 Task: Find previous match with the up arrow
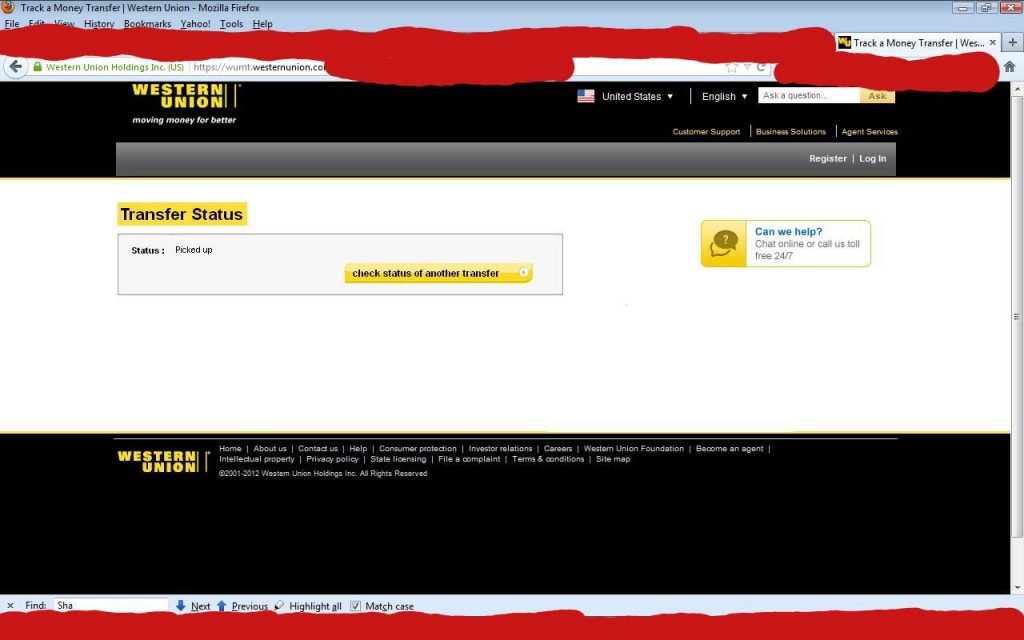tap(221, 605)
